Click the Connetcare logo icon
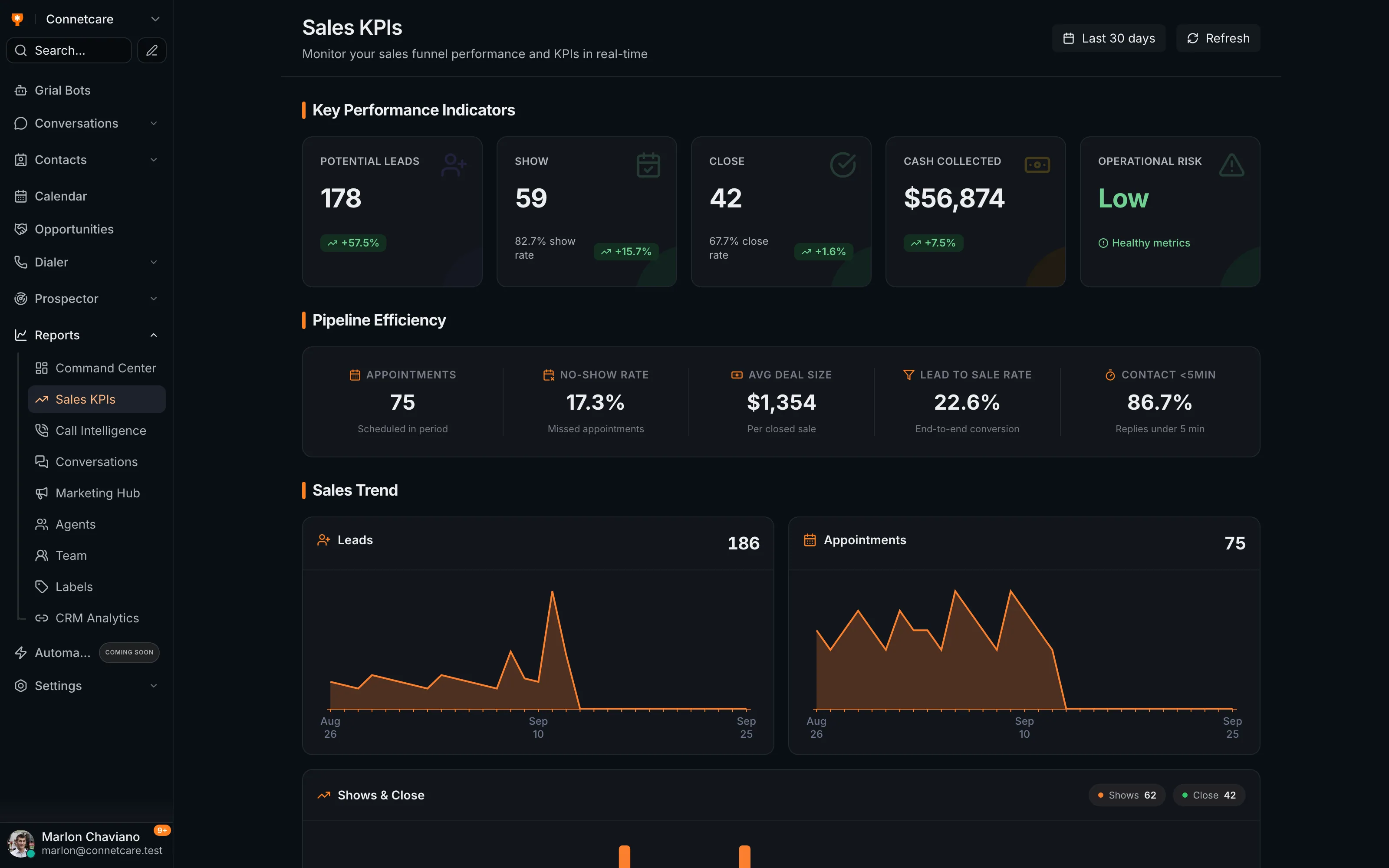 18,19
